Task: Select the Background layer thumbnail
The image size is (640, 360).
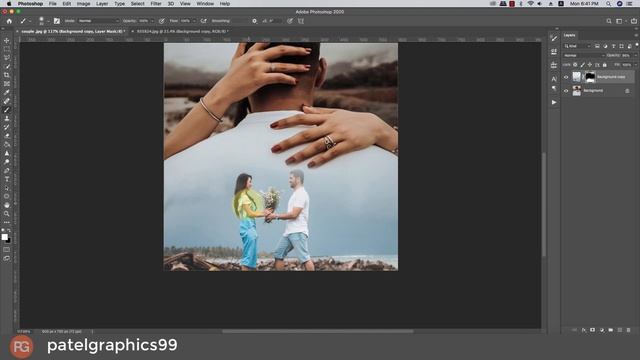Action: [576, 91]
